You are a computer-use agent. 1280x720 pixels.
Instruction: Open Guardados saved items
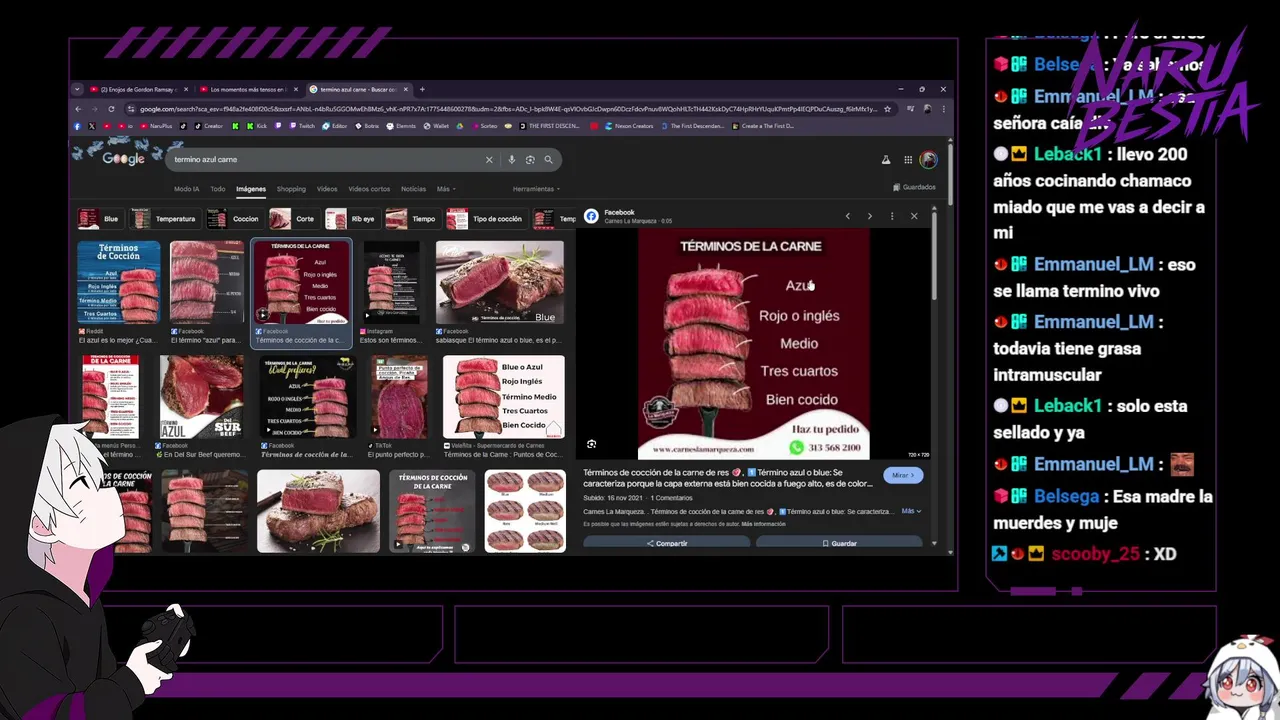tap(914, 187)
